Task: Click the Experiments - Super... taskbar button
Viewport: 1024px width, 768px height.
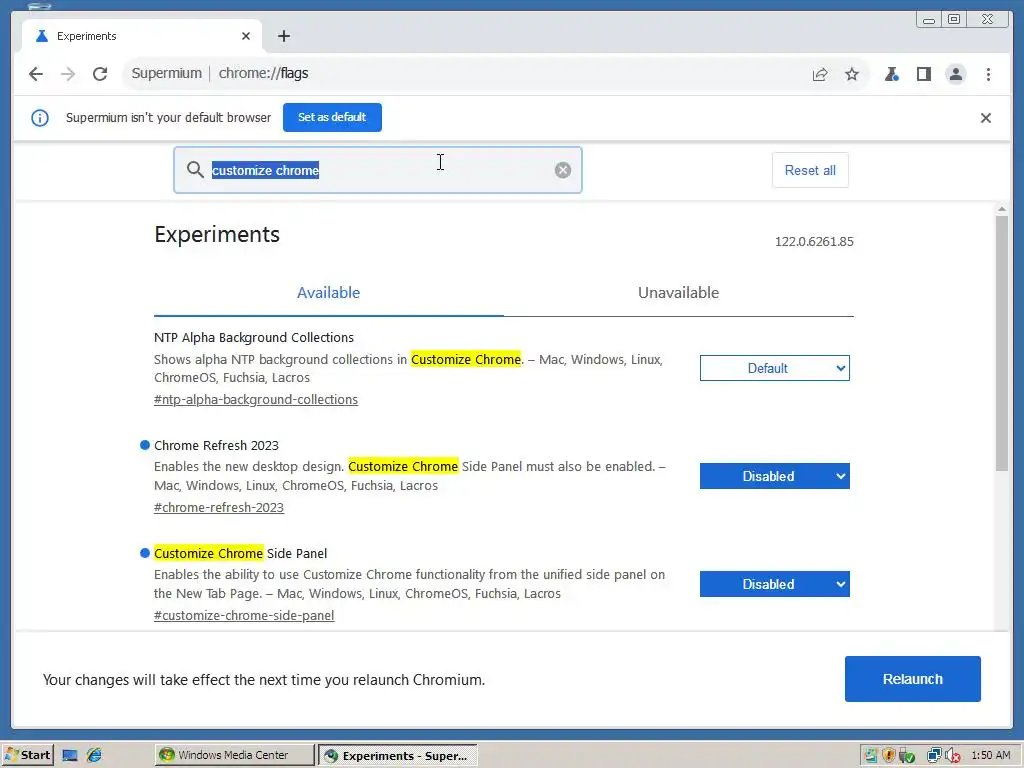Action: point(398,756)
